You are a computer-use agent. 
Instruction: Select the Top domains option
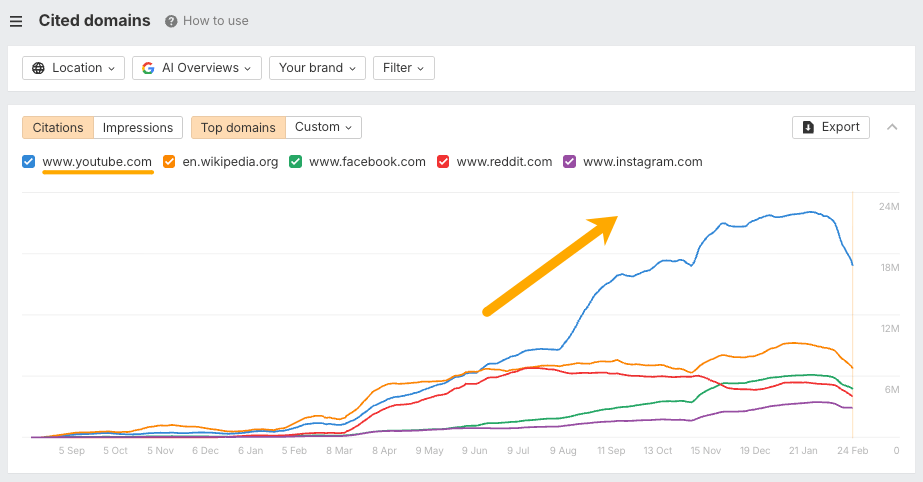click(x=238, y=127)
